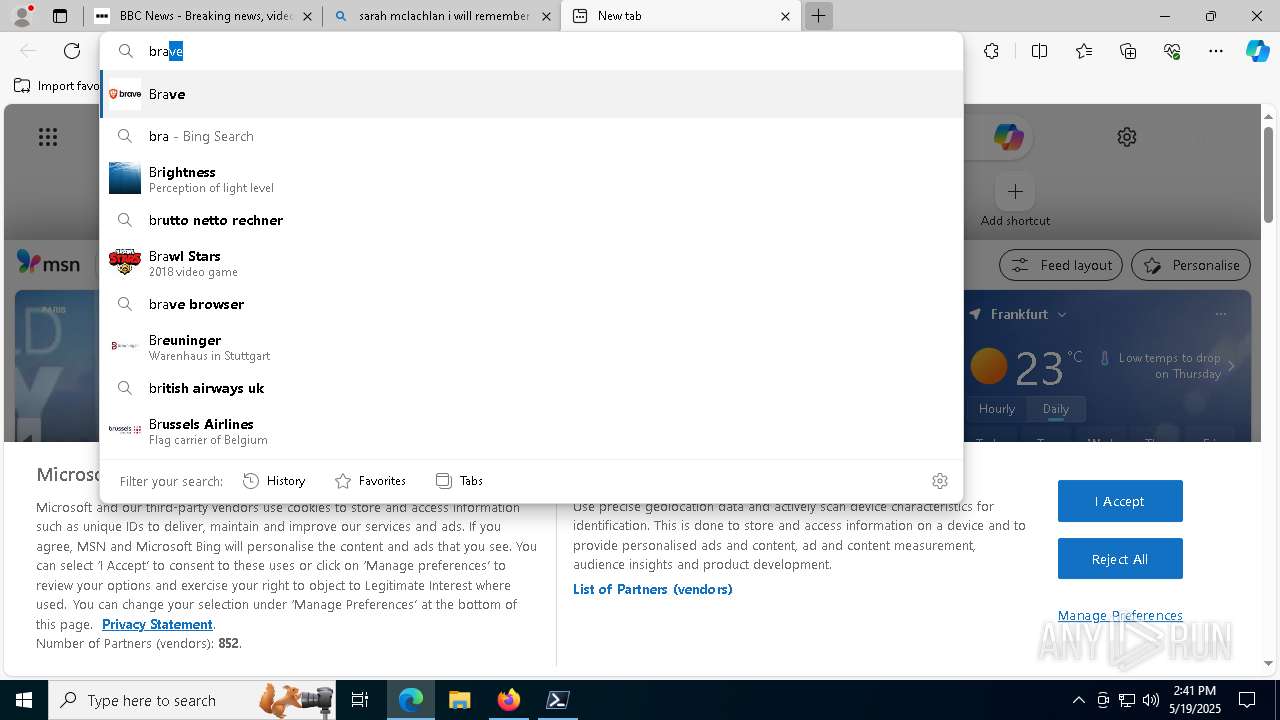Click the Personalise button
Image resolution: width=1280 pixels, height=720 pixels.
[1191, 265]
